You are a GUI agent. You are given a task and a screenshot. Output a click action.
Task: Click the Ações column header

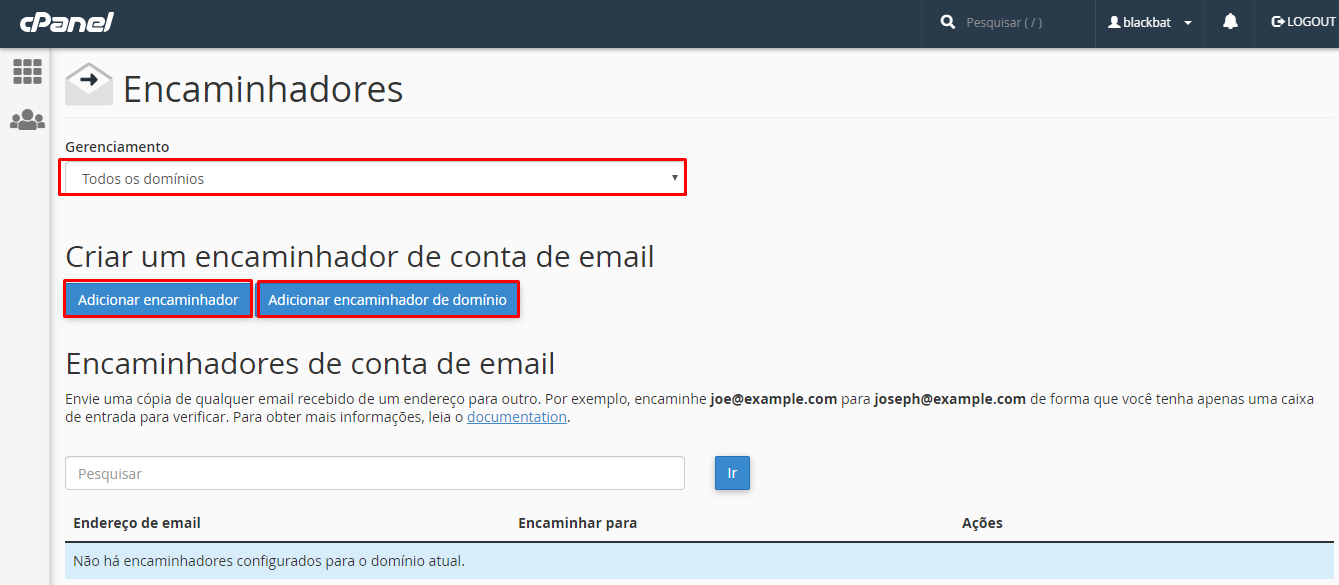click(x=982, y=522)
